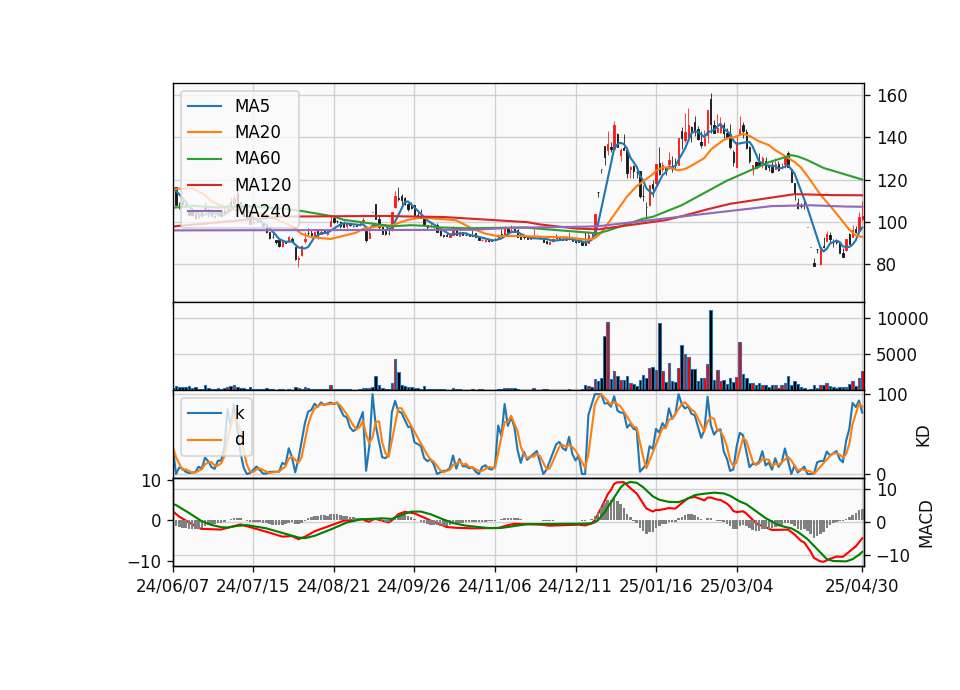Click the 10000 volume axis label
The height and width of the screenshot is (690, 960).
point(903,319)
